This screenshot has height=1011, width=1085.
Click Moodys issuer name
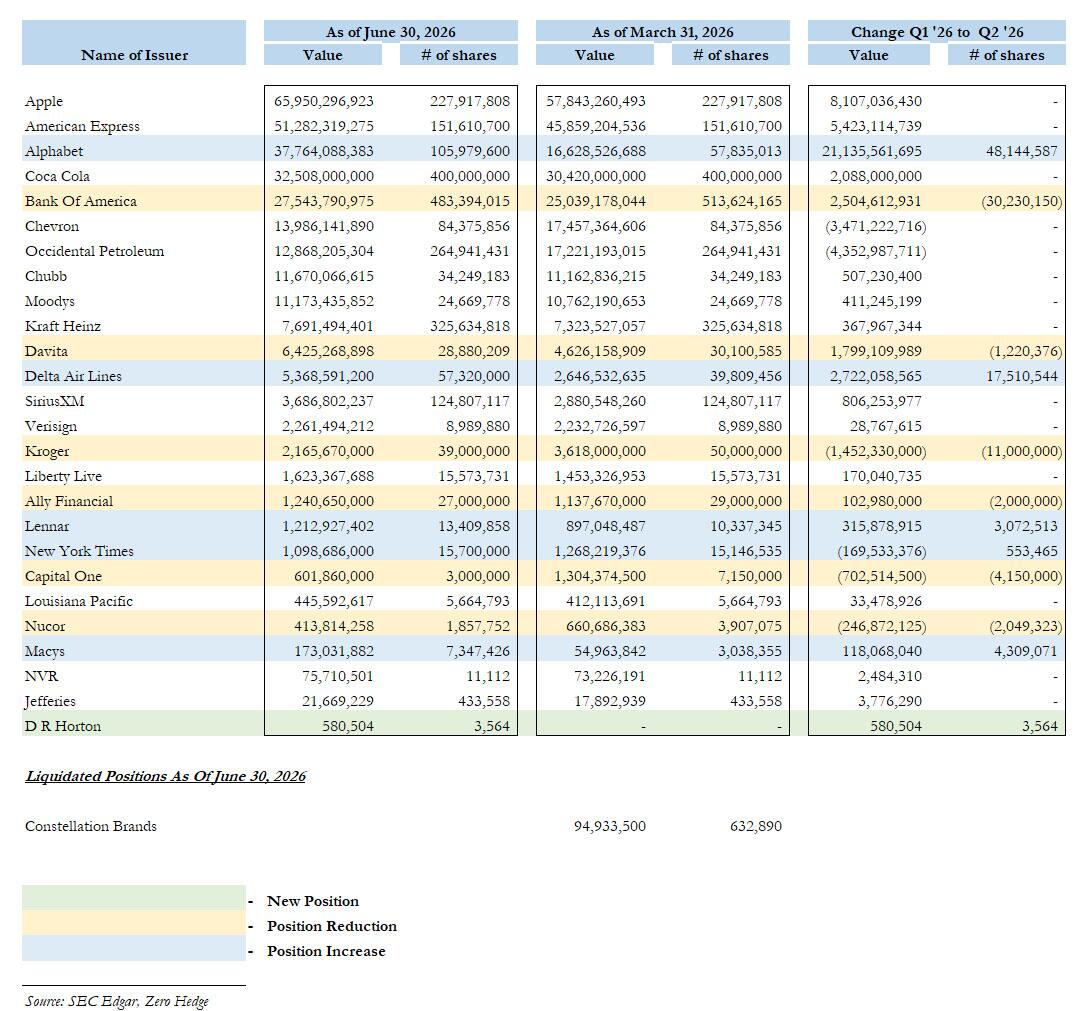pyautogui.click(x=50, y=302)
